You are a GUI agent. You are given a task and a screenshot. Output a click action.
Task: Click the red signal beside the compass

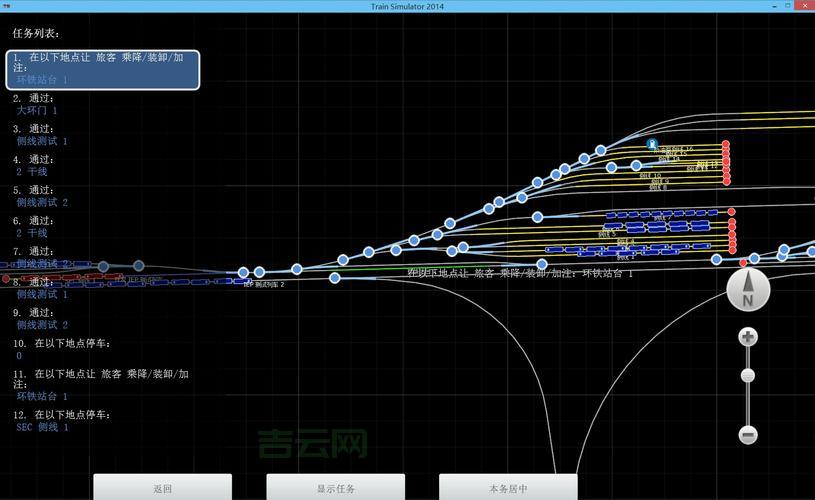[743, 262]
